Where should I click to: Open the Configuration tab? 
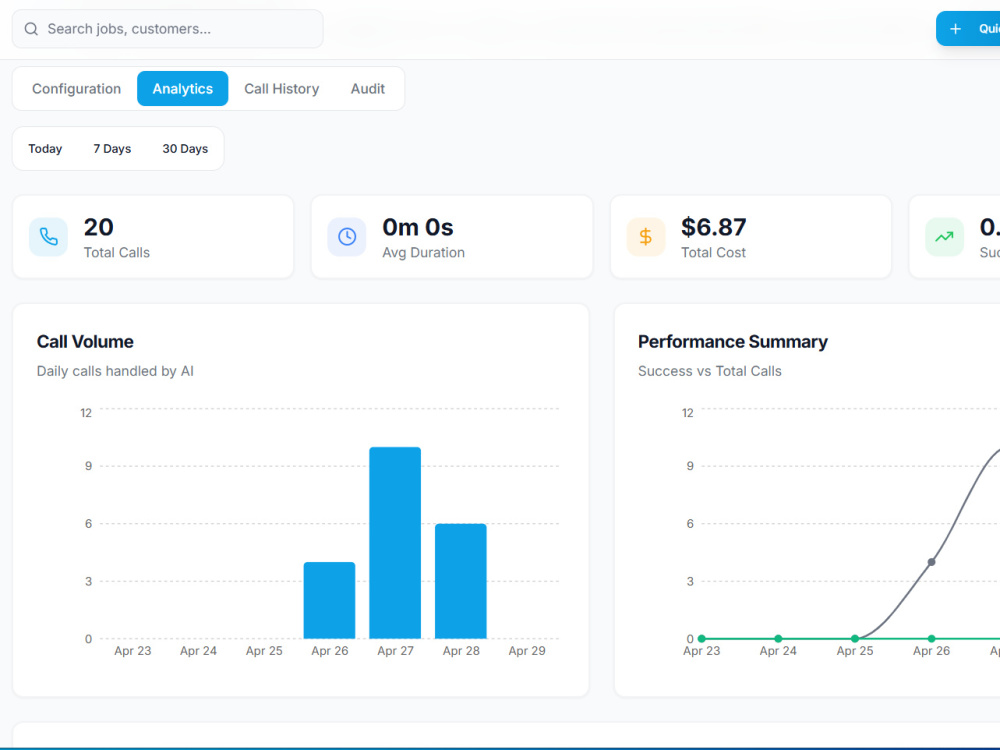coord(77,89)
